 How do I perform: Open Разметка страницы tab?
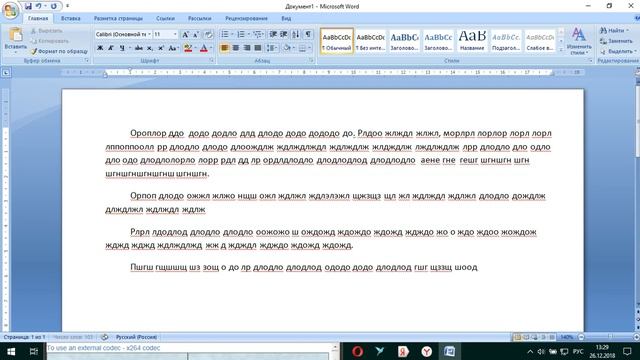click(118, 18)
